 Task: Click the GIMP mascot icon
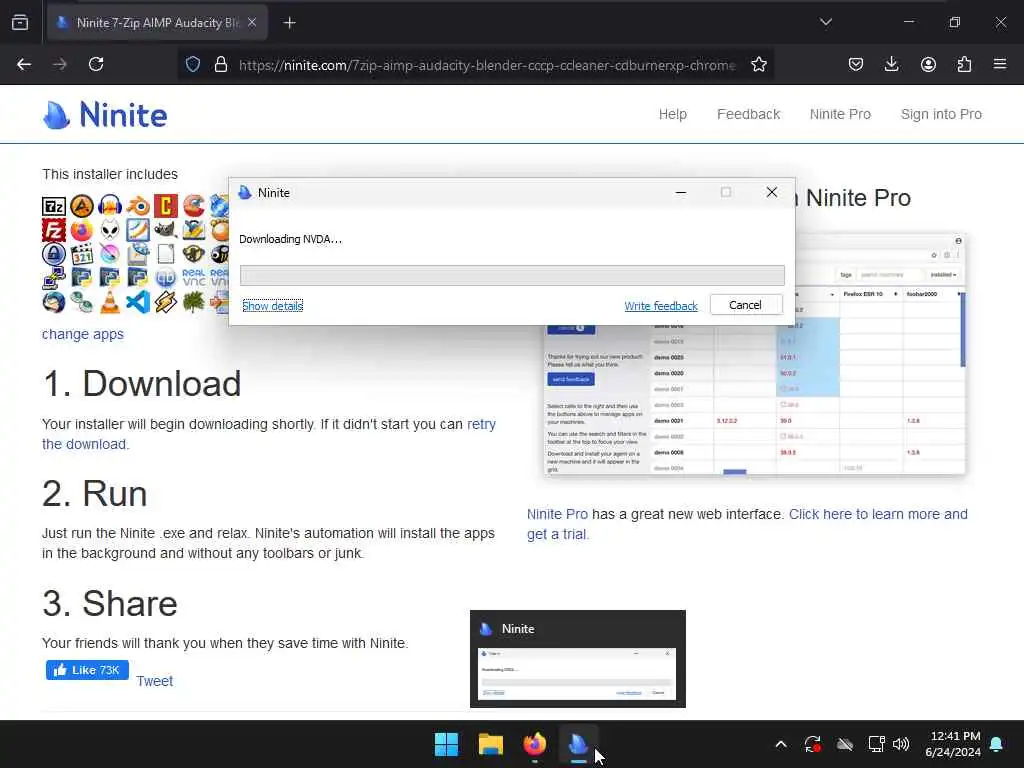pos(166,231)
